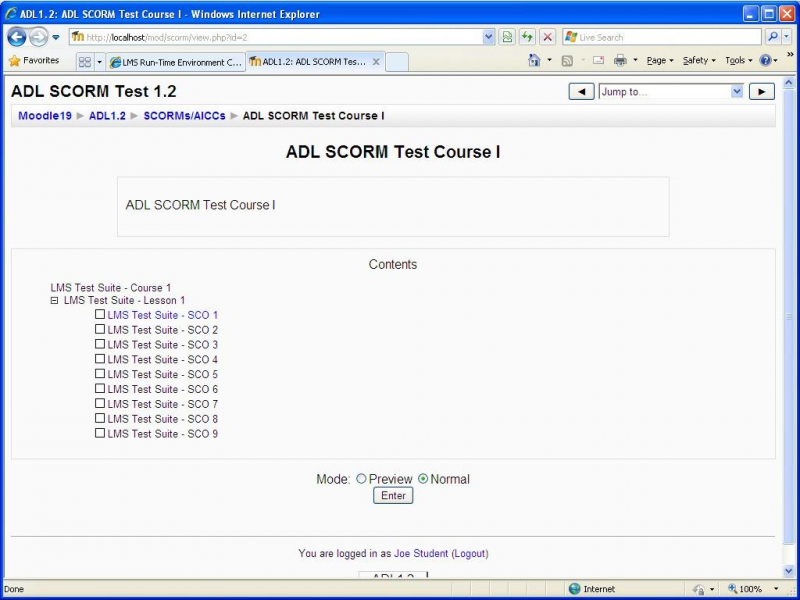Click the page scrollbar up arrow

(788, 82)
